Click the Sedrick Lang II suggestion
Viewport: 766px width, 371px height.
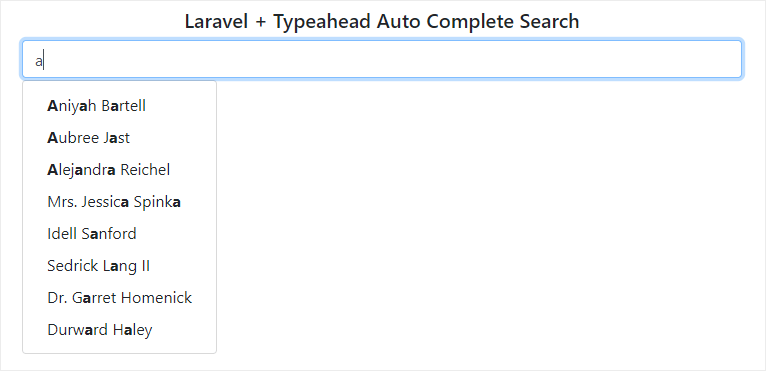click(119, 266)
